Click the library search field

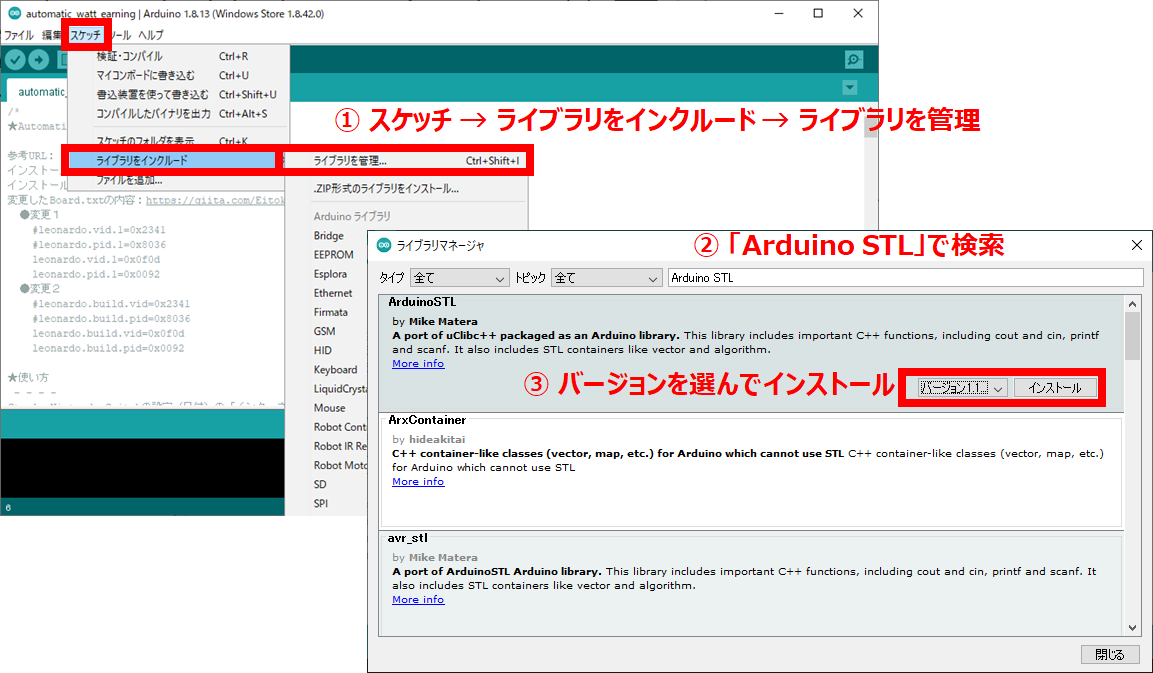tap(906, 278)
